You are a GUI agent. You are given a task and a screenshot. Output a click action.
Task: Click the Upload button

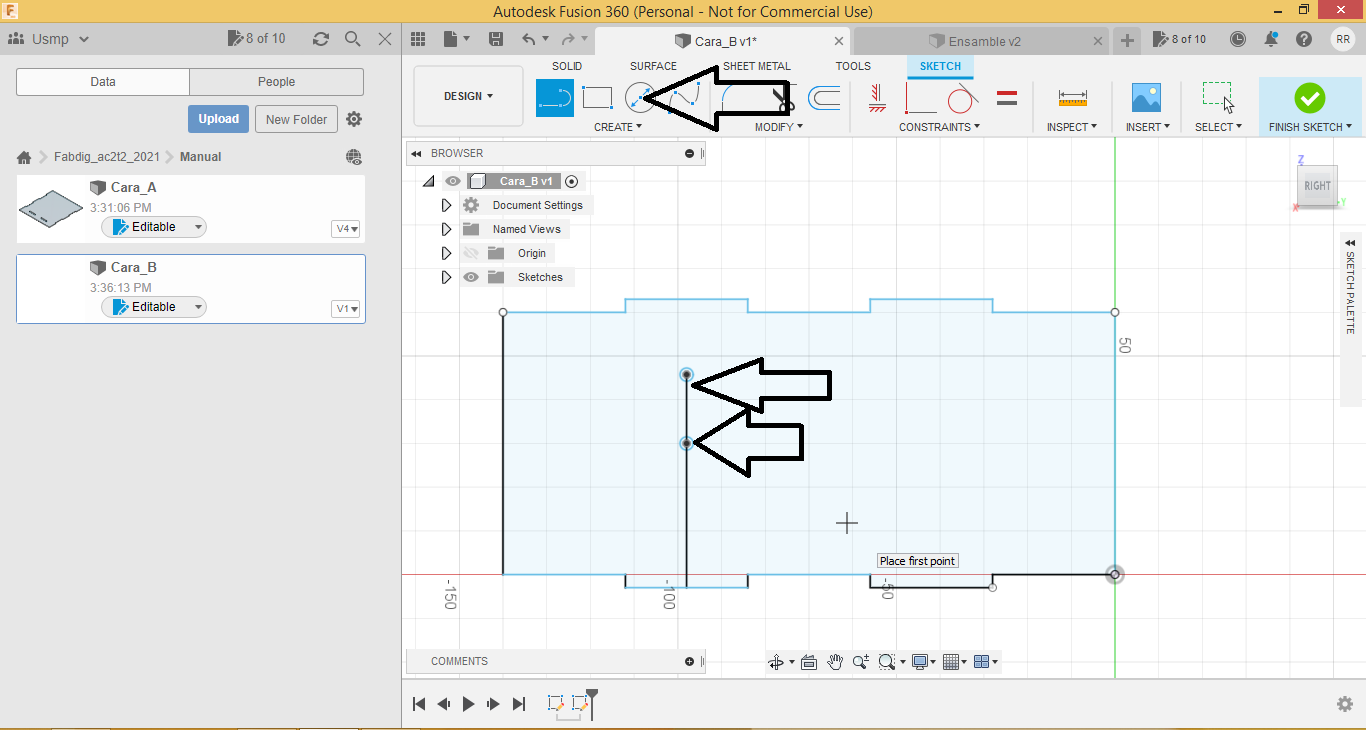(x=218, y=119)
